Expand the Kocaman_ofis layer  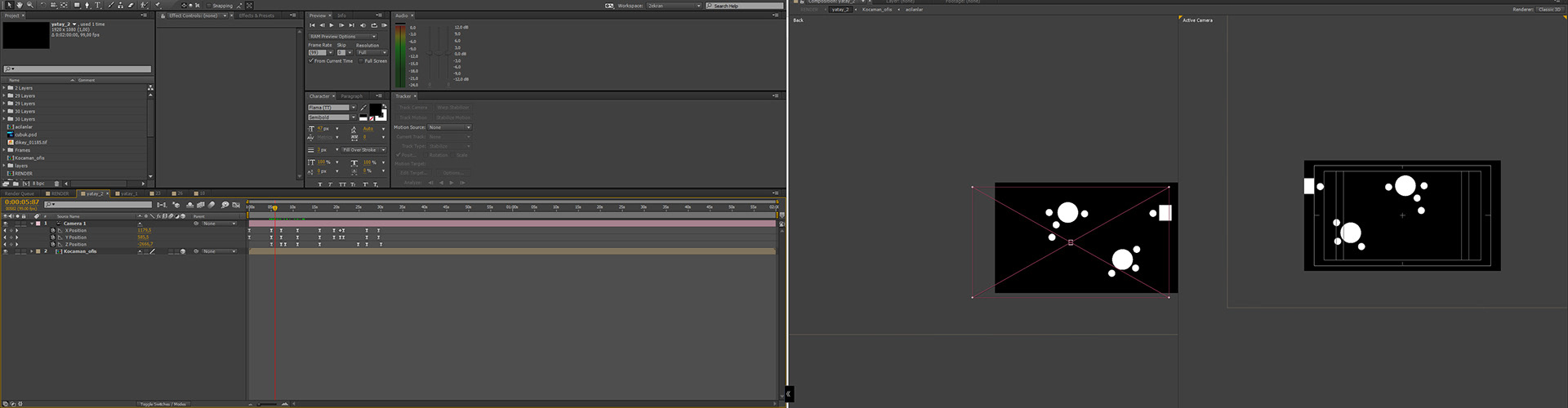click(32, 251)
